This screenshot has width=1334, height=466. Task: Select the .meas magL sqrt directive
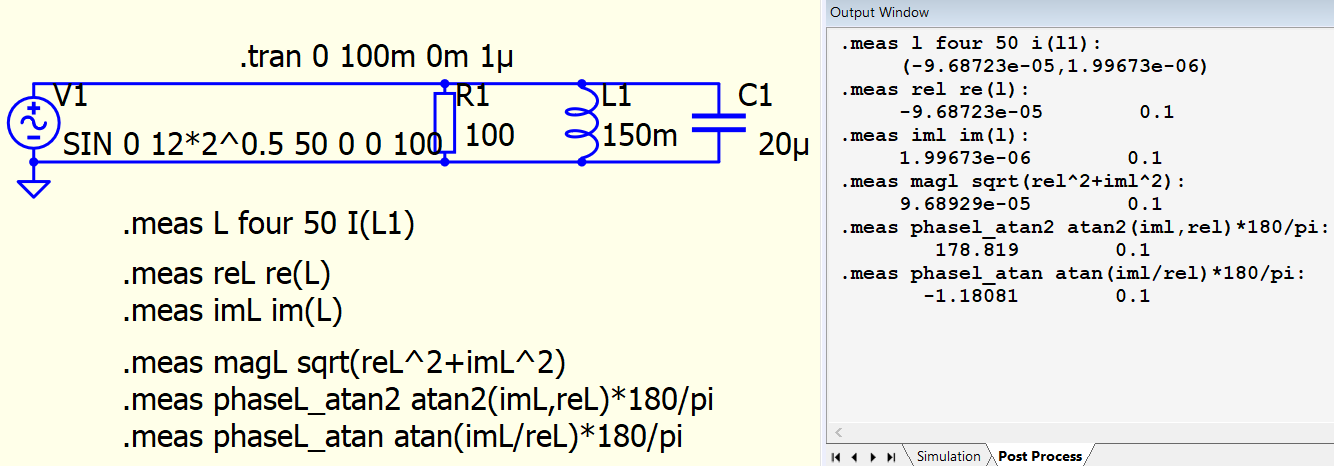[346, 364]
